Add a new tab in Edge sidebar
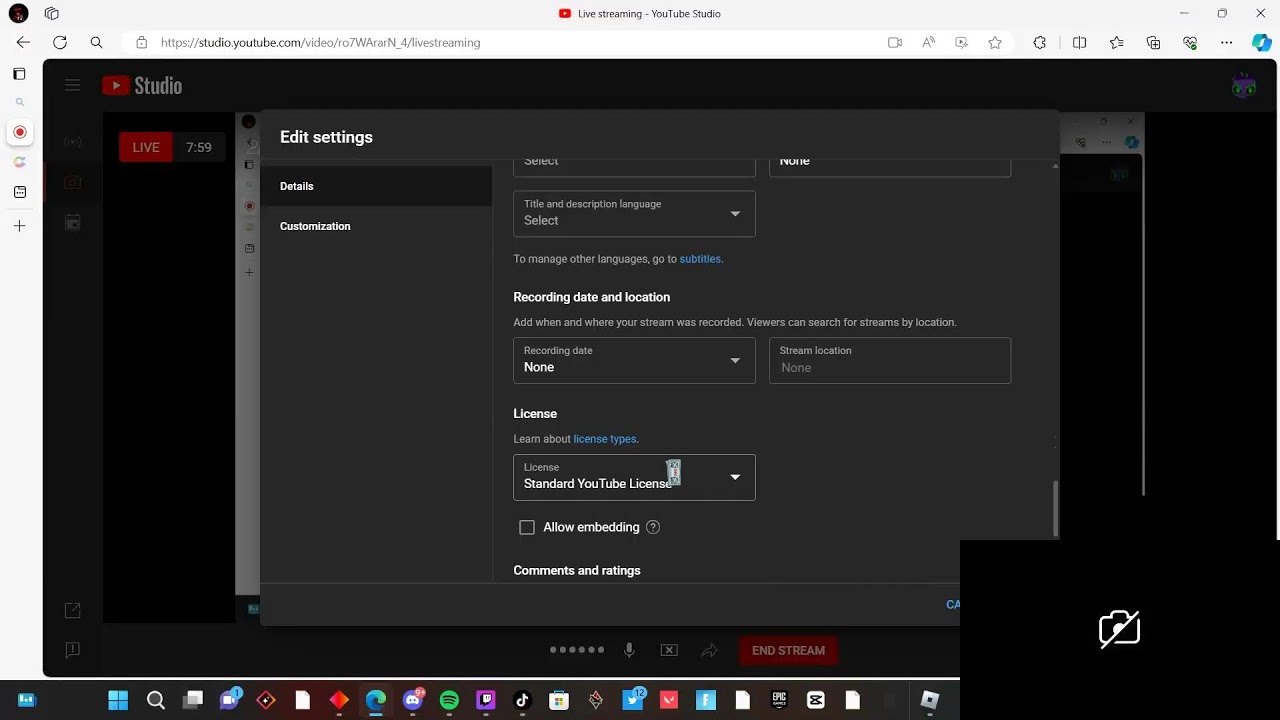Viewport: 1280px width, 720px height. click(19, 226)
